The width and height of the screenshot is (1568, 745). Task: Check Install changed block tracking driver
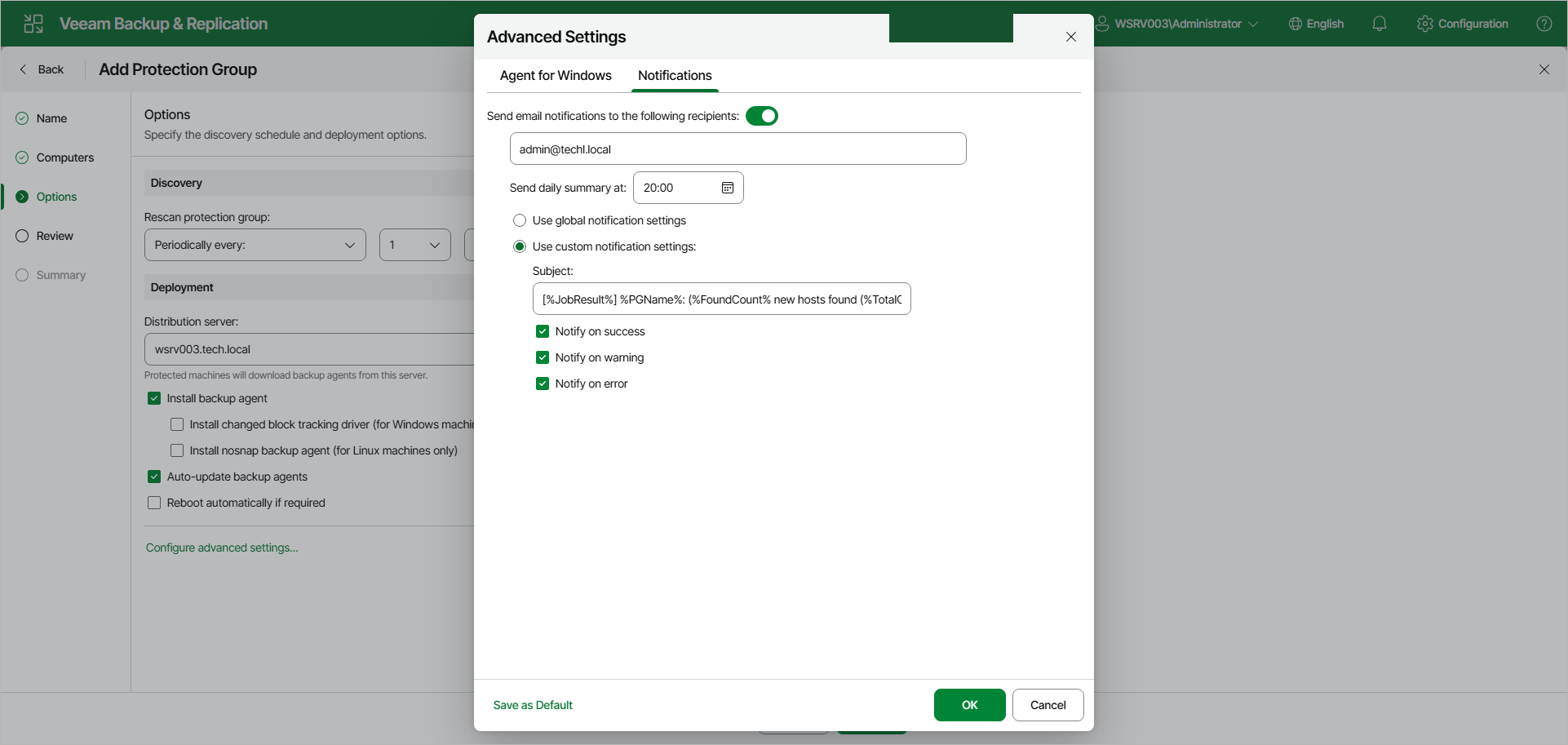pos(177,424)
